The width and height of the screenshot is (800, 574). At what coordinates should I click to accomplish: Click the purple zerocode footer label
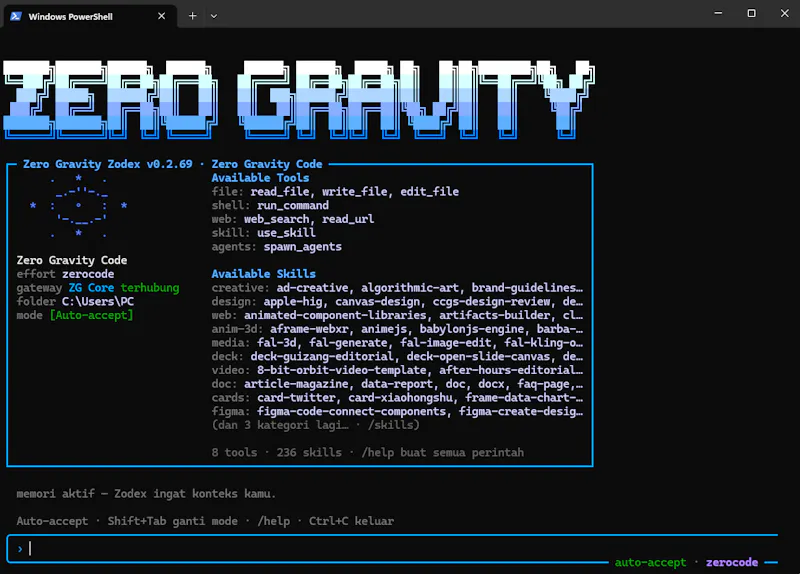click(x=732, y=562)
